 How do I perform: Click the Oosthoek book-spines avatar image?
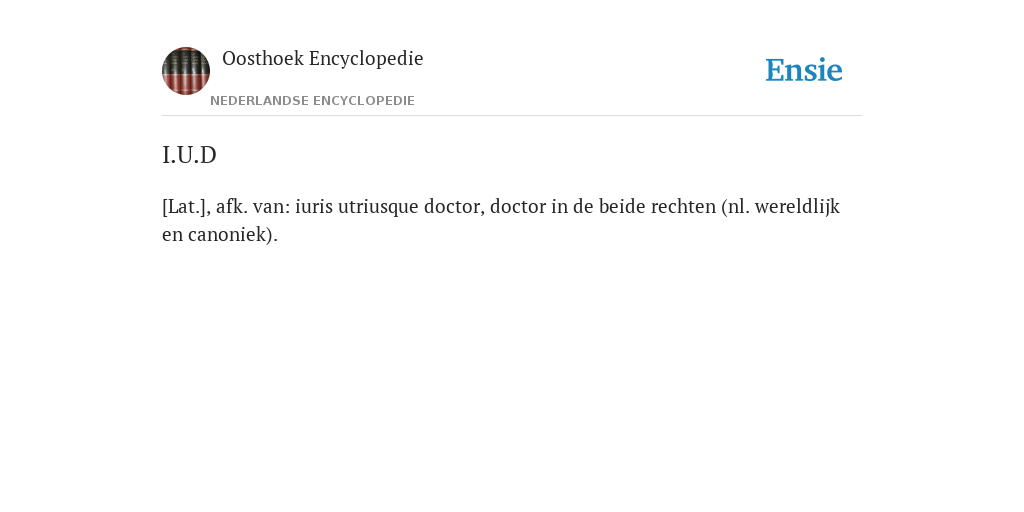tap(186, 71)
